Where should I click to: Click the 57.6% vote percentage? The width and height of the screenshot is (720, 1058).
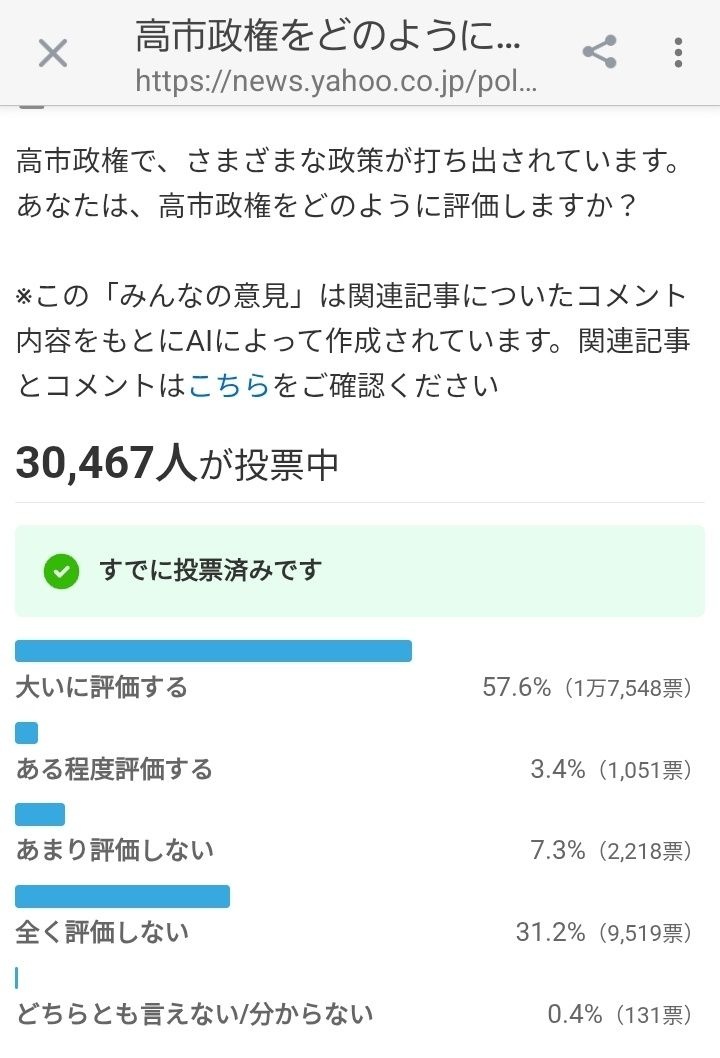pos(516,688)
